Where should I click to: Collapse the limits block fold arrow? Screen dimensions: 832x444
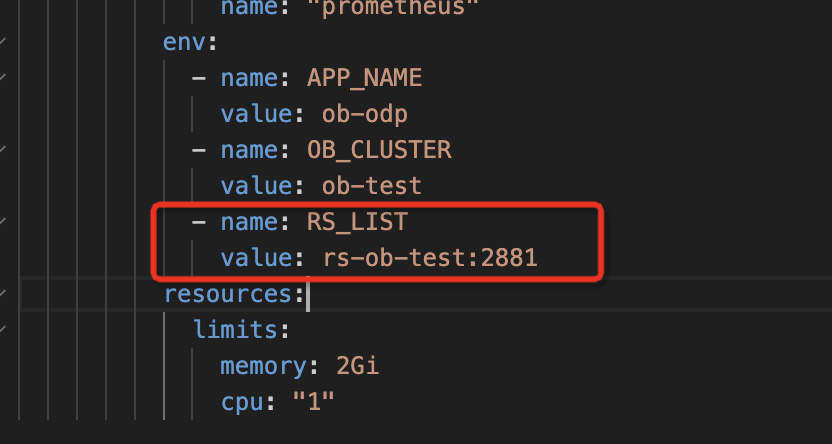pyautogui.click(x=3, y=329)
